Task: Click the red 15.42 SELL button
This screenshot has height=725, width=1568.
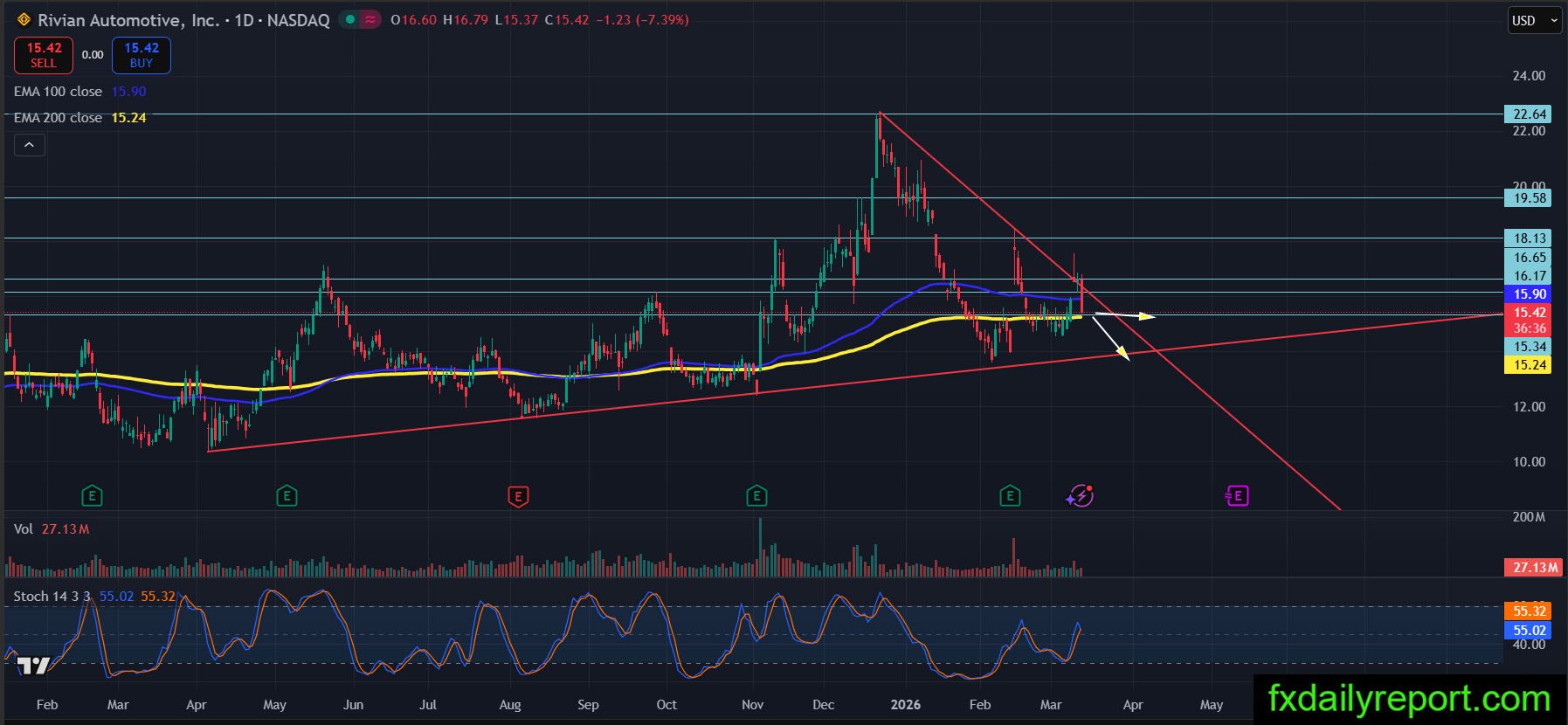Action: tap(44, 55)
